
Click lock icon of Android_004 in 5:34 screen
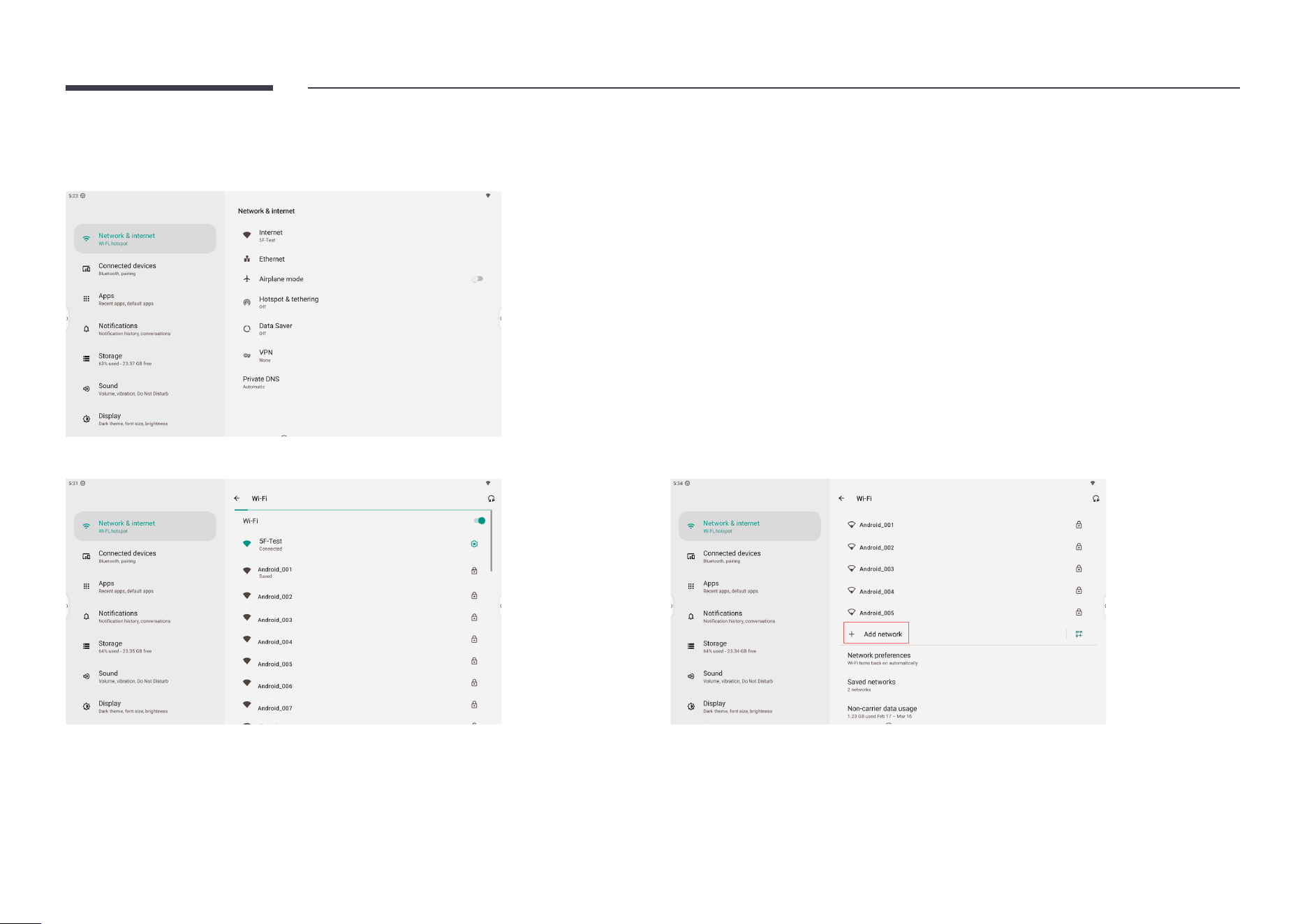(x=1079, y=590)
